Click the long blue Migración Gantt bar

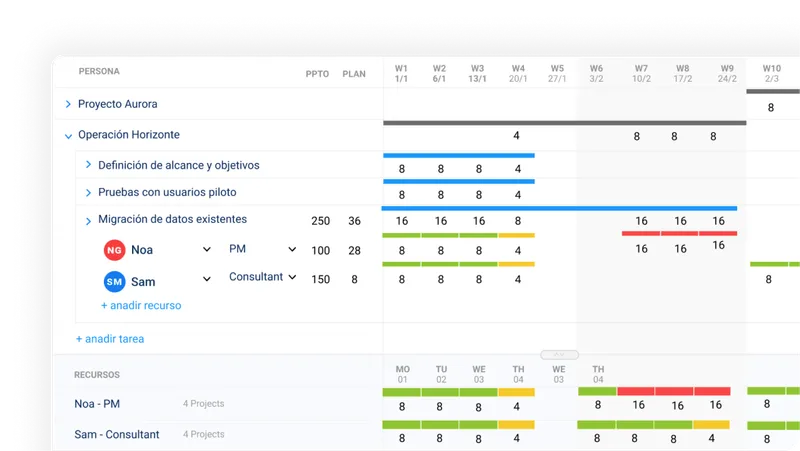click(559, 208)
